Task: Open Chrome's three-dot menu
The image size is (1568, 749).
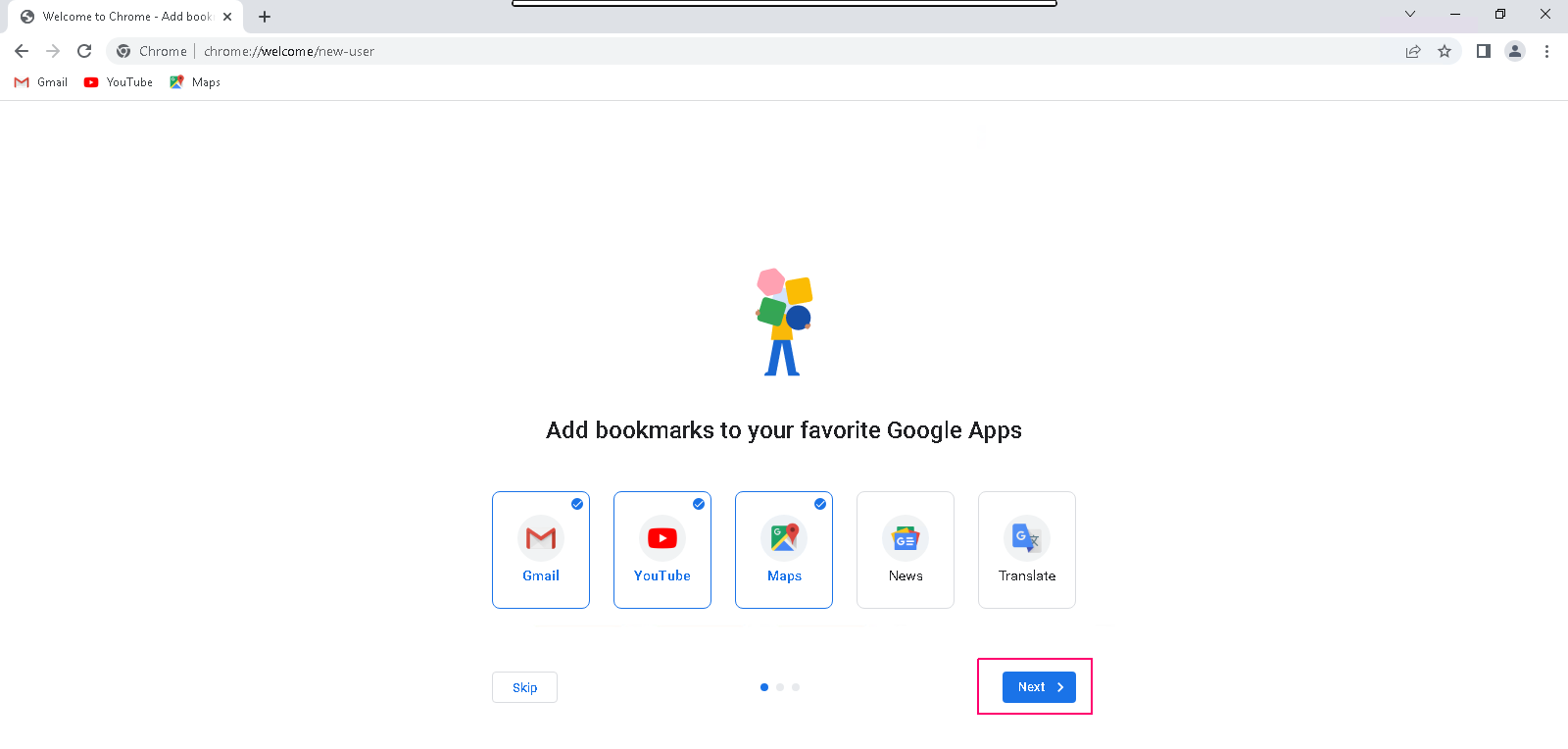Action: pyautogui.click(x=1546, y=51)
